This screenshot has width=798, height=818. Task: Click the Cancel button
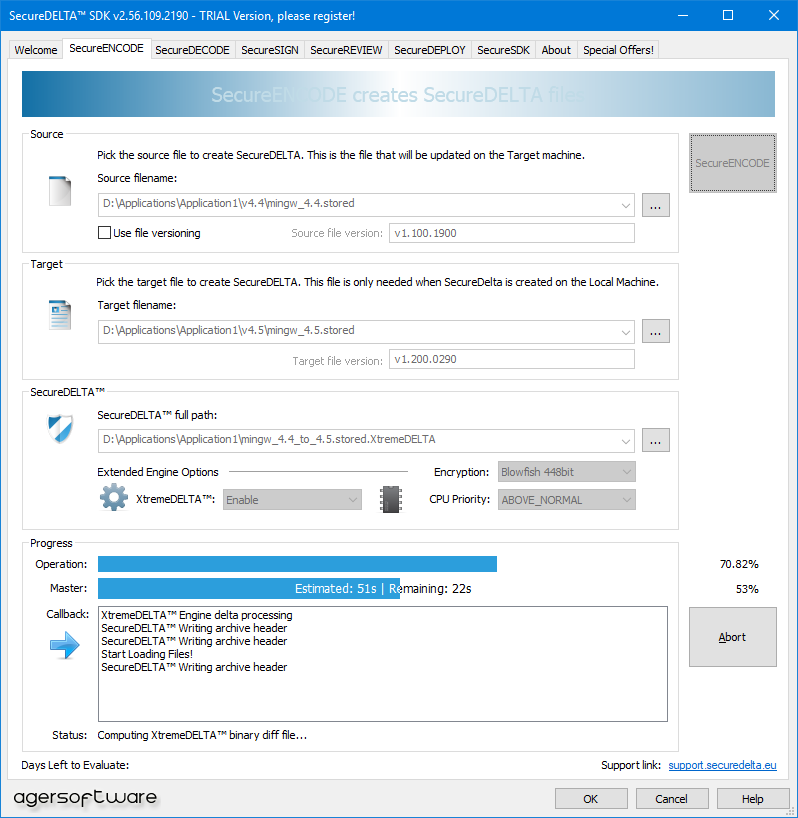click(x=672, y=799)
